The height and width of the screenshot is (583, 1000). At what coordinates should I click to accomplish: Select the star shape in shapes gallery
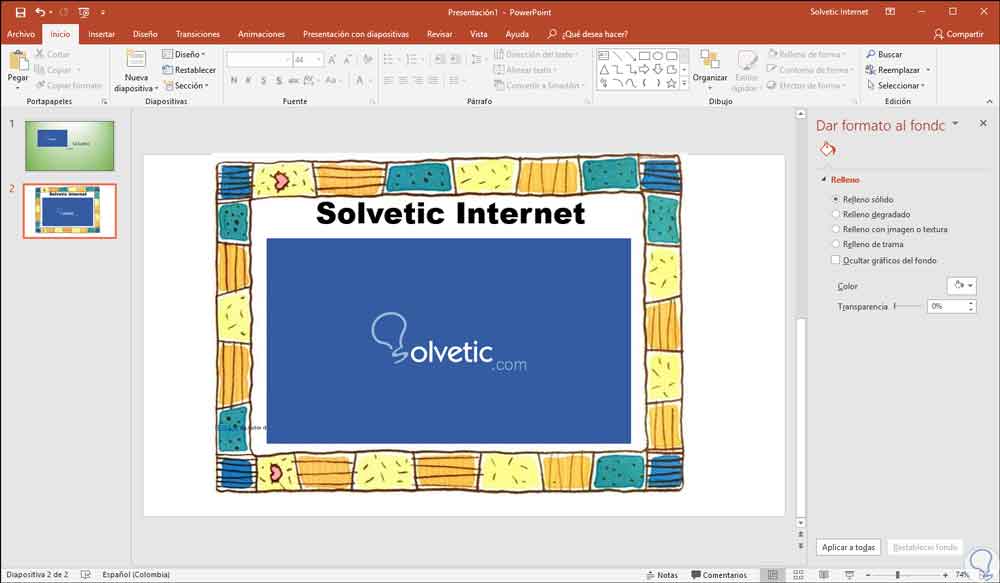(x=671, y=83)
